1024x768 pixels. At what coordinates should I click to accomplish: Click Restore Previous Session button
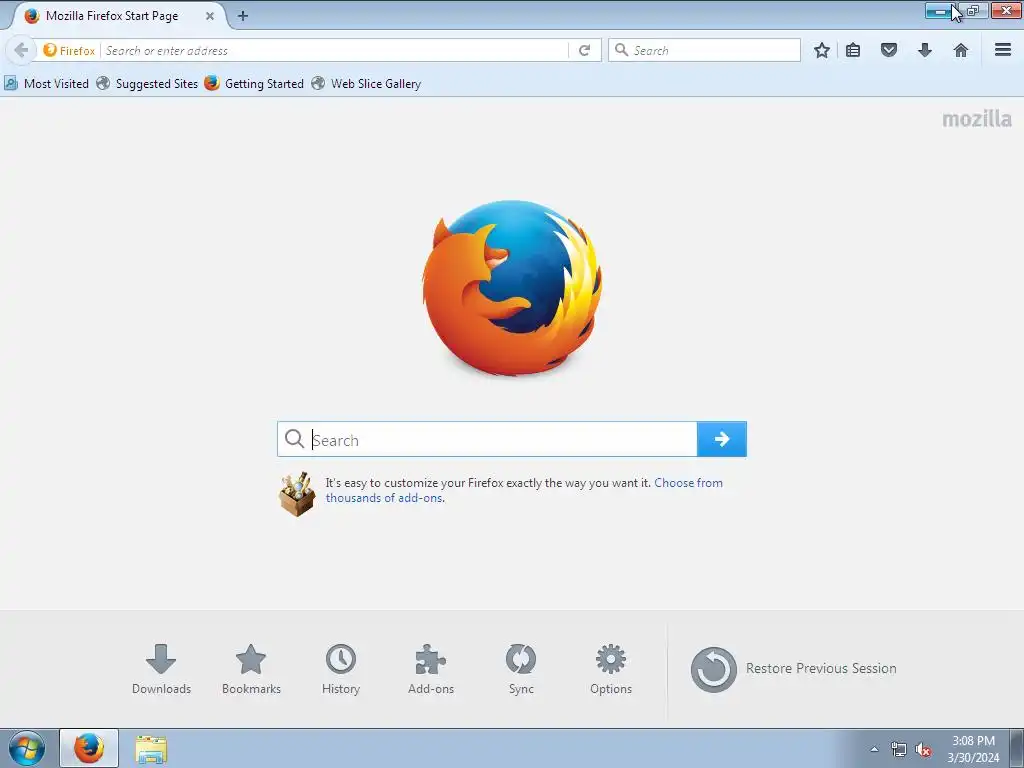pyautogui.click(x=793, y=669)
